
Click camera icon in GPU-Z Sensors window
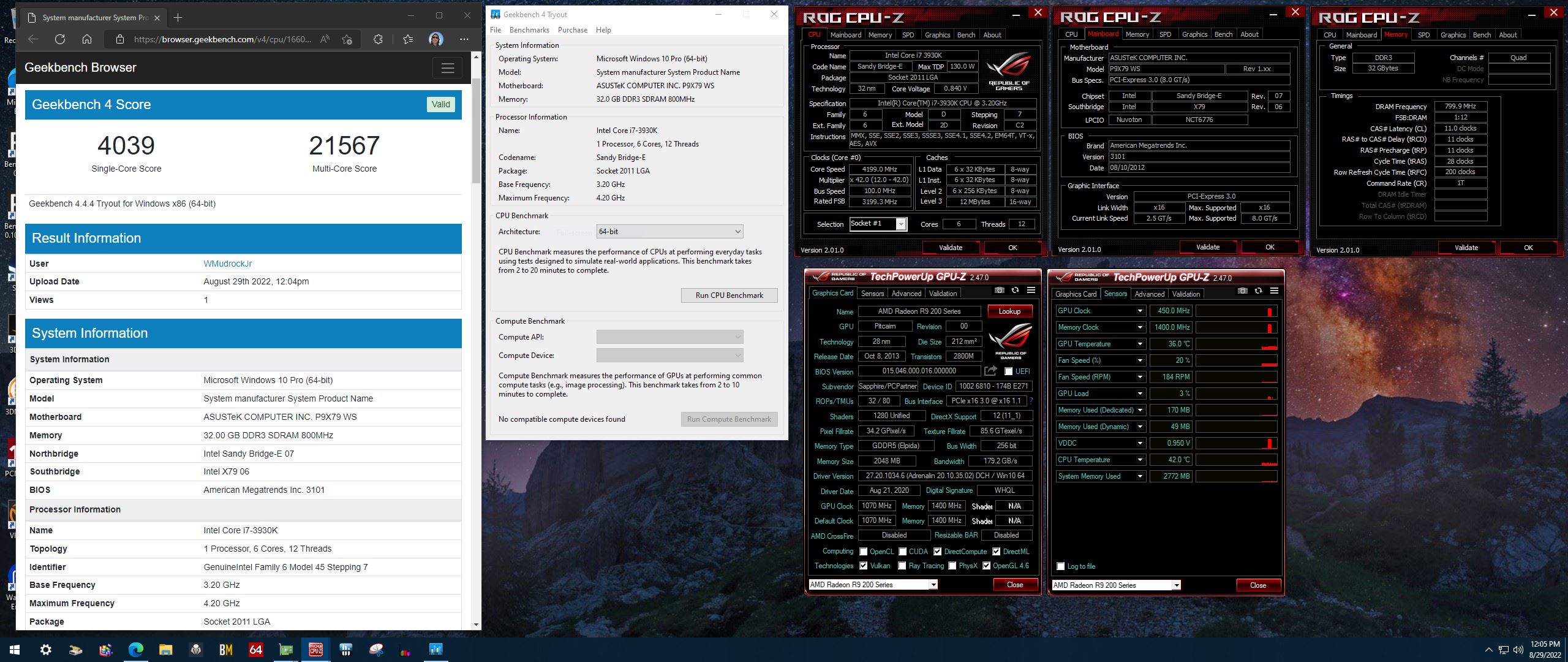pos(1242,291)
